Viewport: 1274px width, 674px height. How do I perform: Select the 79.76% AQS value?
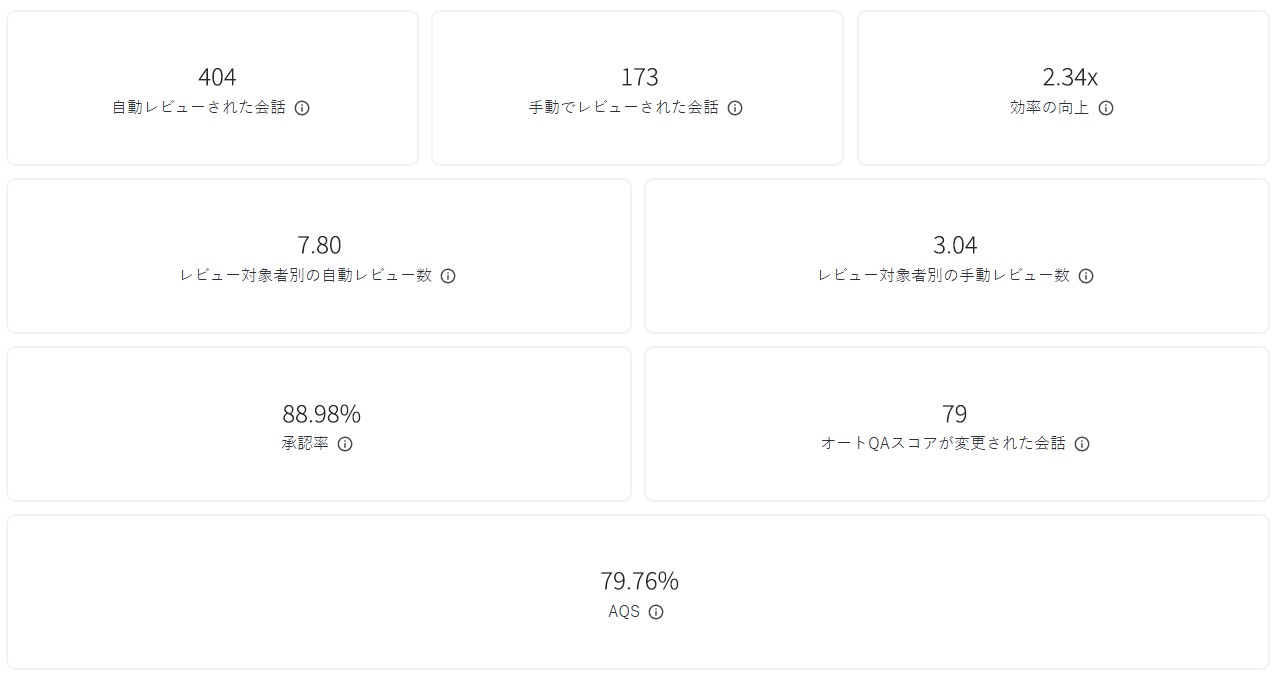[x=640, y=581]
